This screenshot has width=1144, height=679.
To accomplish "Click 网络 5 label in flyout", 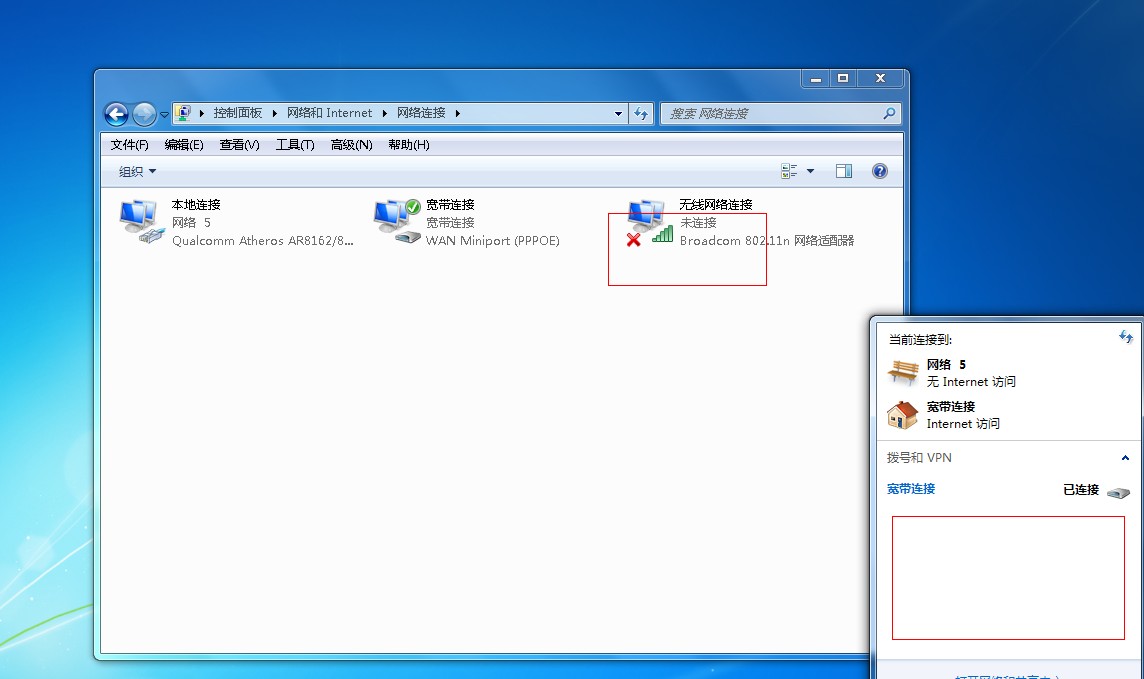I will 946,365.
